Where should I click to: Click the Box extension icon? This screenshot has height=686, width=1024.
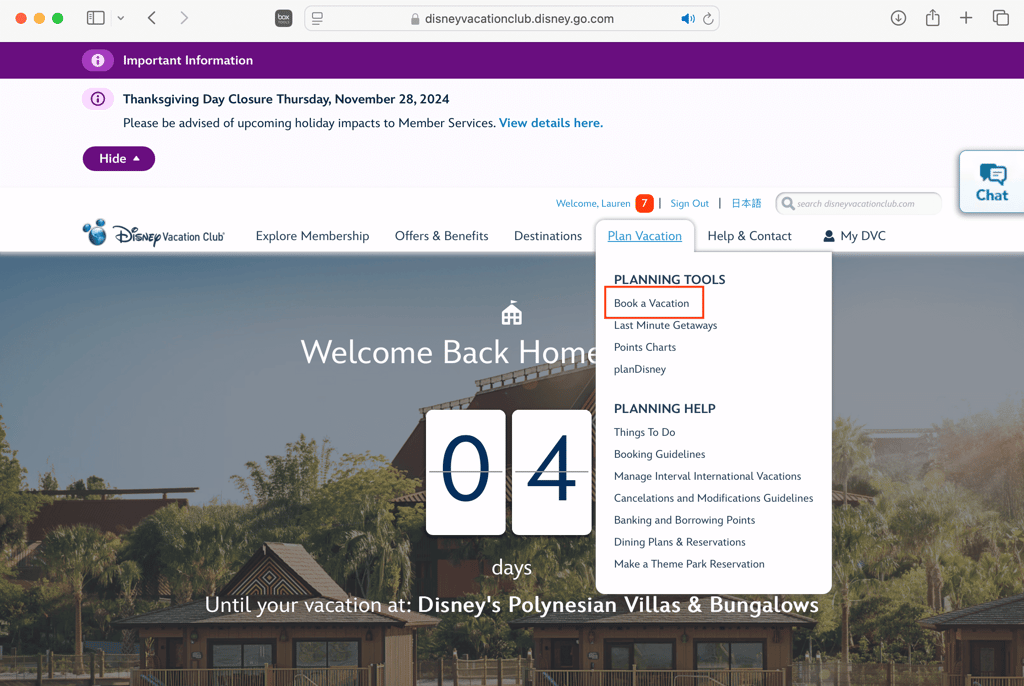[283, 18]
